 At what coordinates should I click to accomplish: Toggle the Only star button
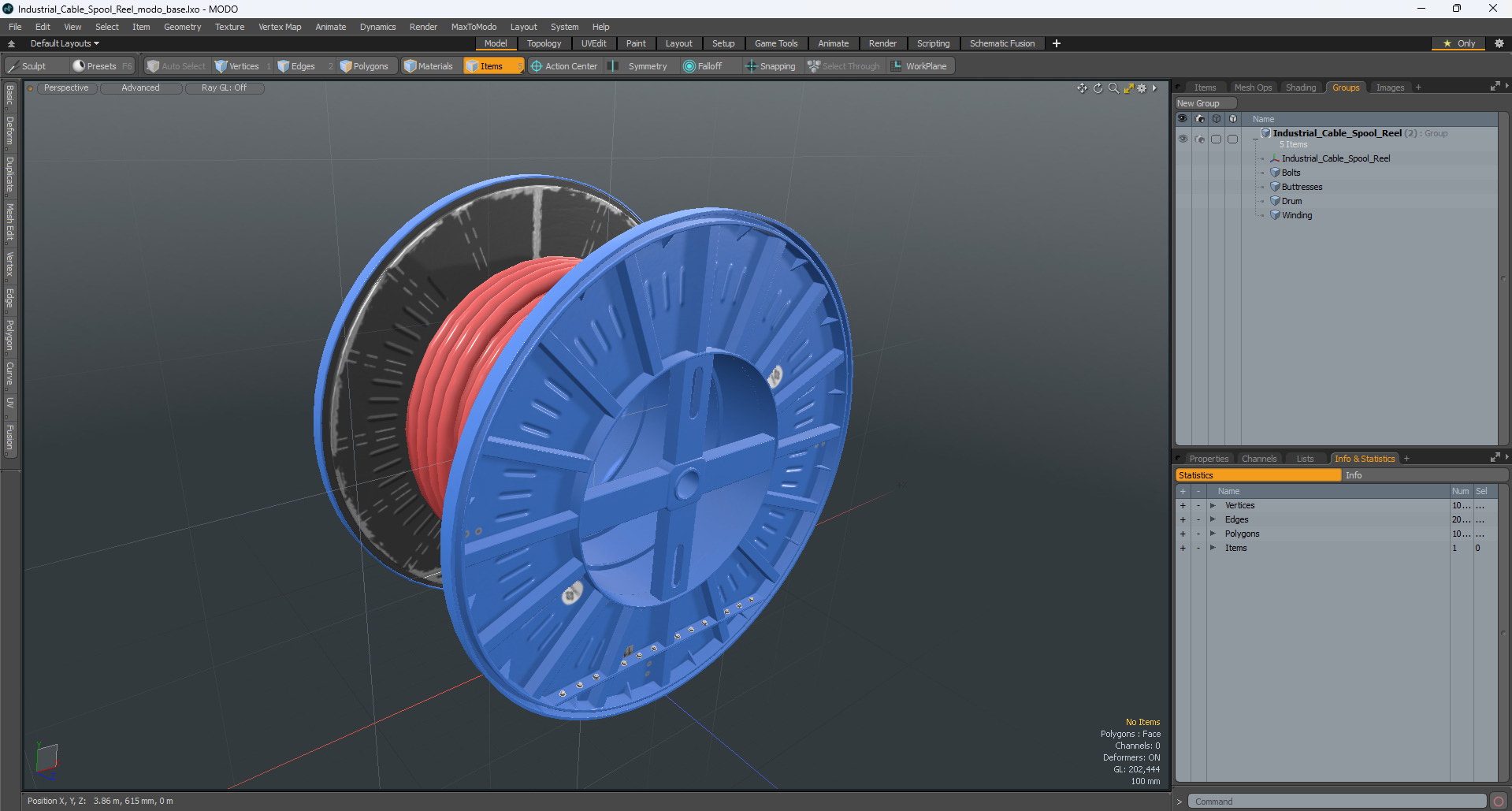point(1458,43)
